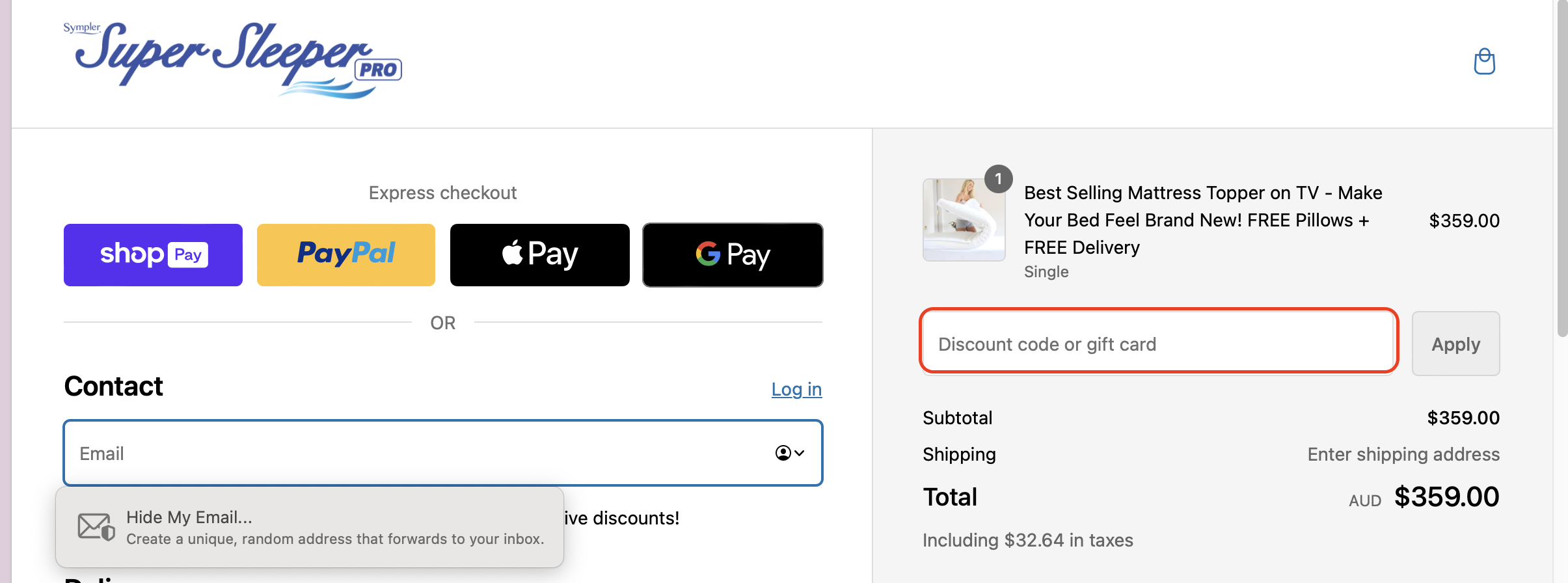Open the saved contacts account icon in Email field
The width and height of the screenshot is (1568, 583).
(x=783, y=453)
